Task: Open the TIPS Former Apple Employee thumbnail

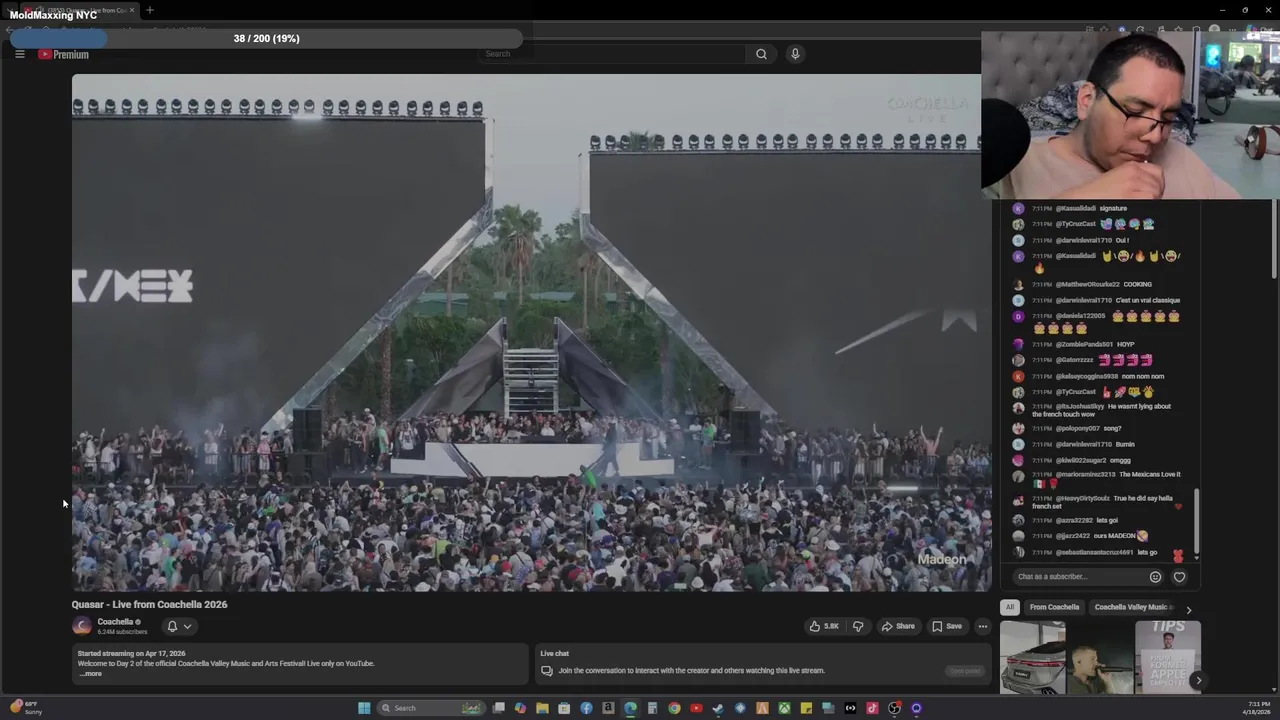Action: [1167, 657]
